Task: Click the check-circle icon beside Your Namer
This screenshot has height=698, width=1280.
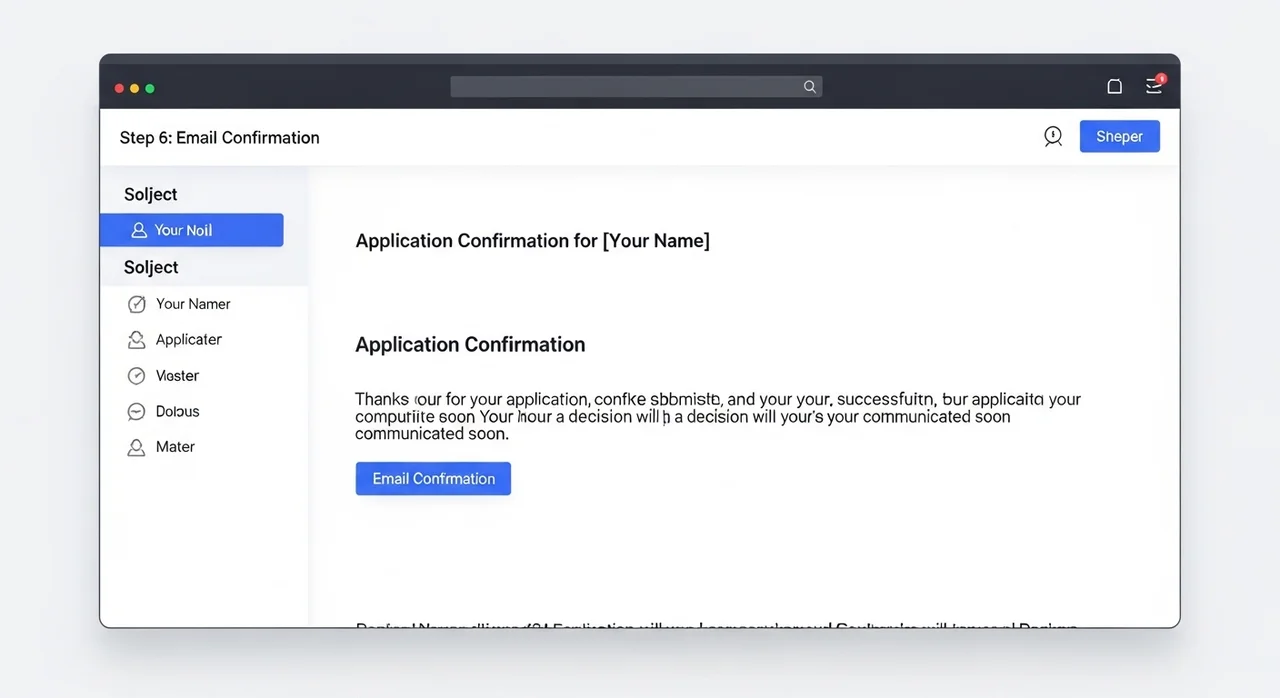Action: click(x=137, y=304)
